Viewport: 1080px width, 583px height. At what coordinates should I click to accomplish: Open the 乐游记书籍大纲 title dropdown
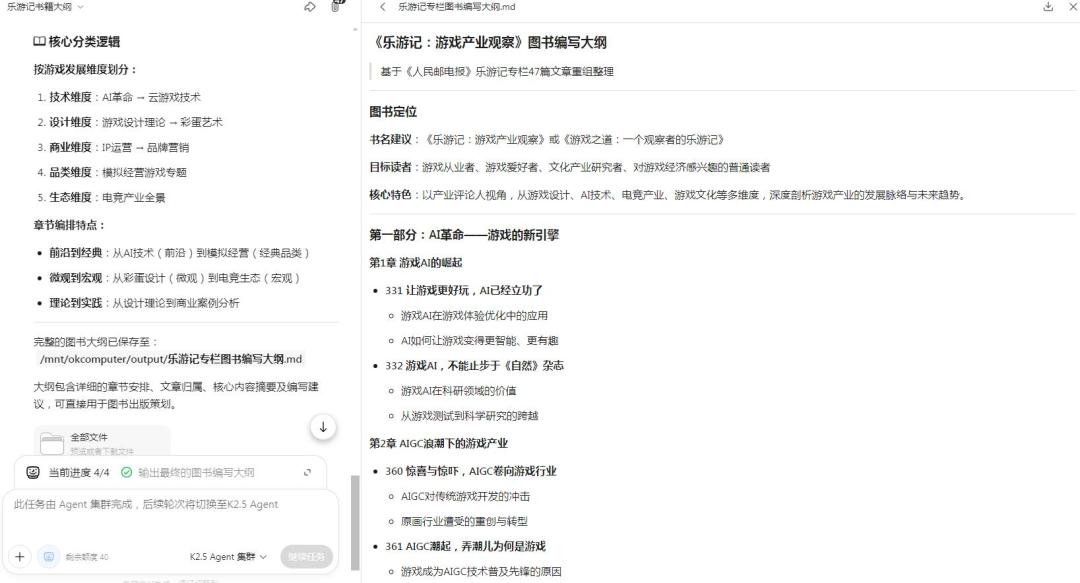tap(45, 7)
